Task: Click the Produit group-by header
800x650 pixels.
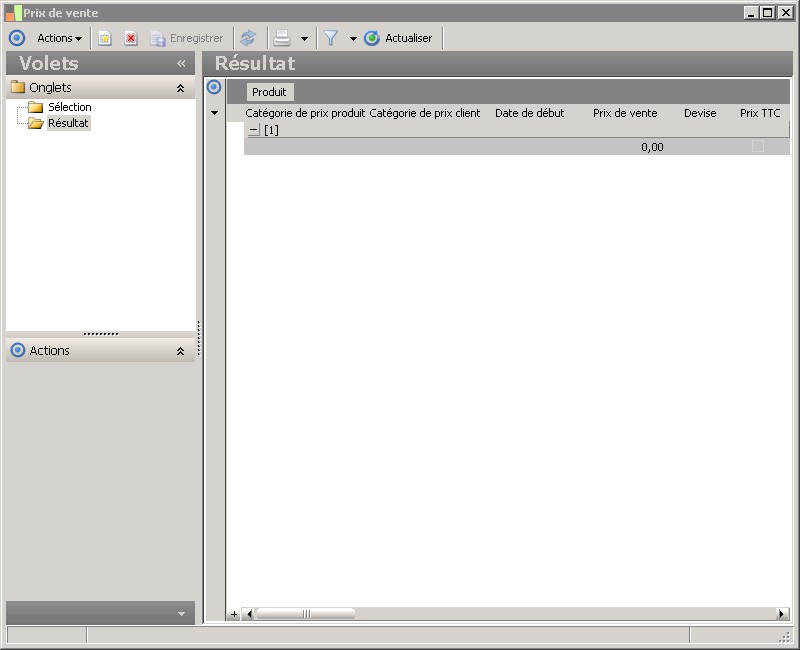Action: (x=269, y=92)
